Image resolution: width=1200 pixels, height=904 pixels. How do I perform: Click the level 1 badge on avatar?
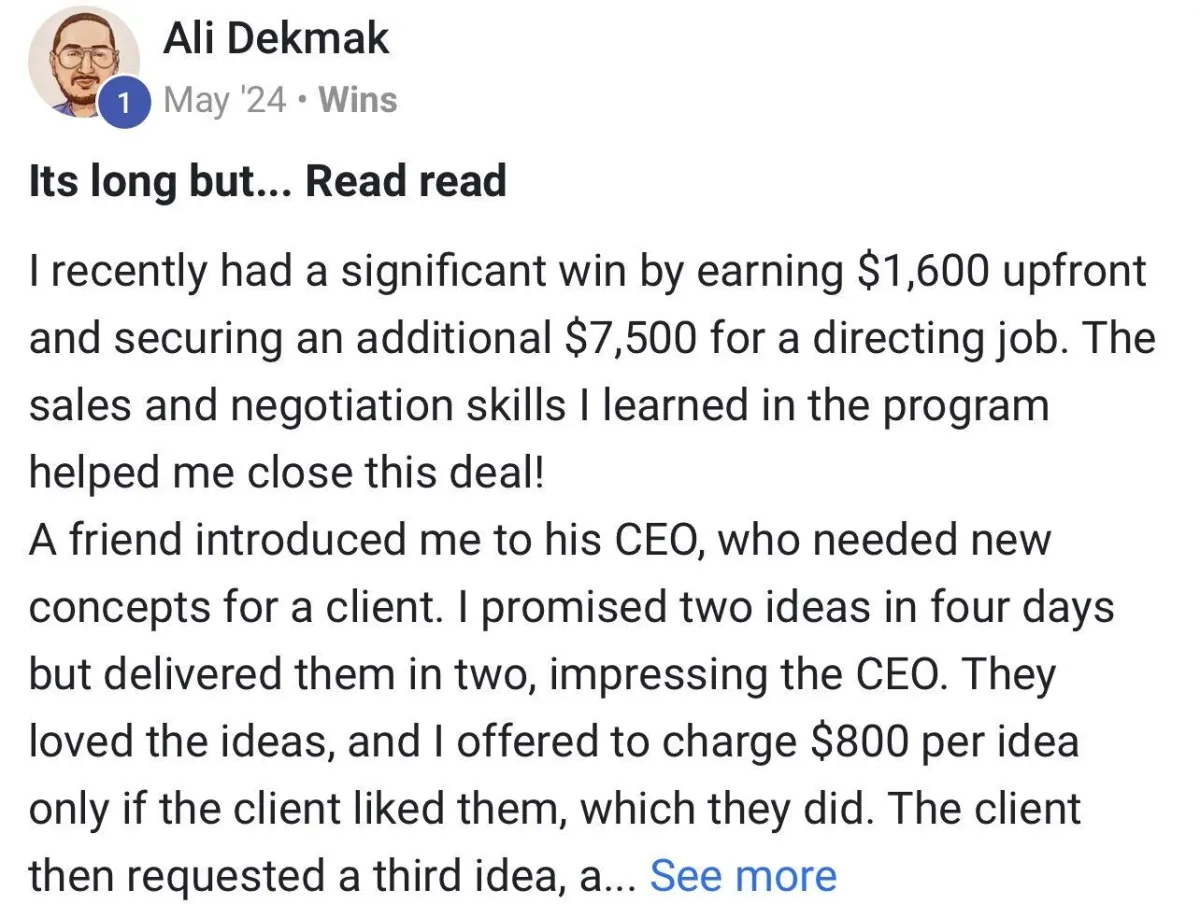[x=124, y=104]
